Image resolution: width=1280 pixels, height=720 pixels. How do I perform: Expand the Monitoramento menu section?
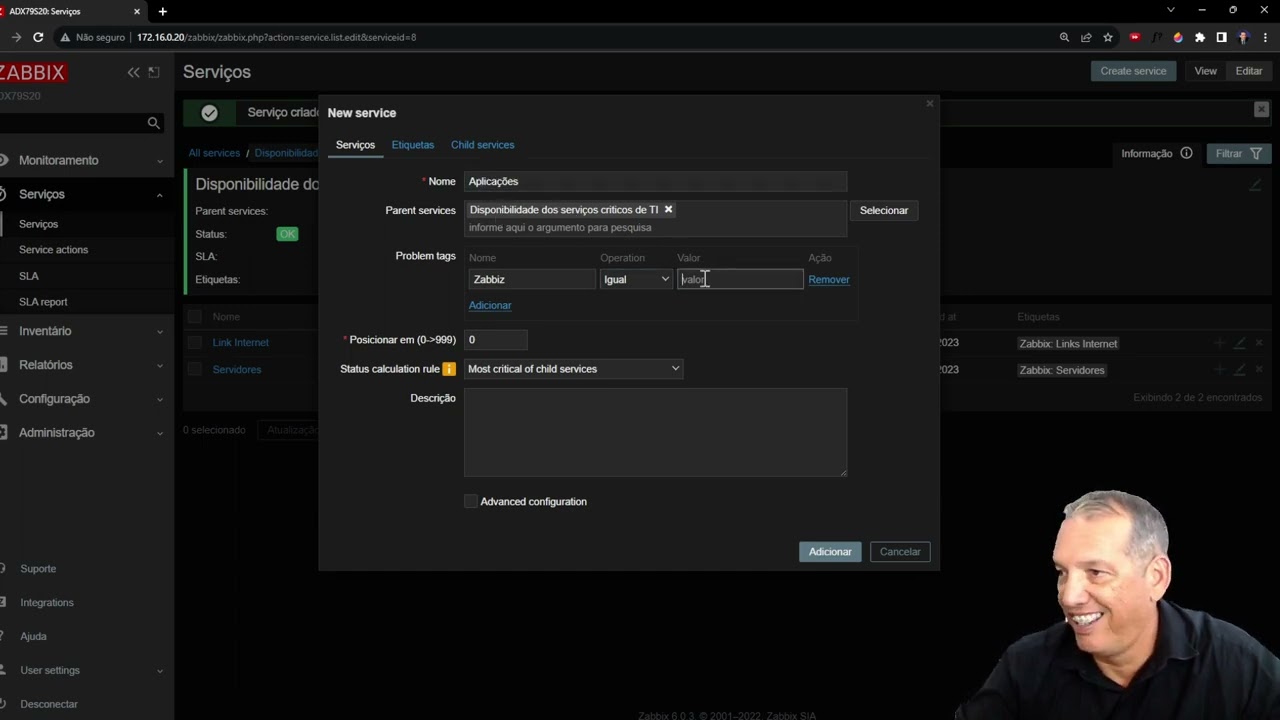coord(86,160)
